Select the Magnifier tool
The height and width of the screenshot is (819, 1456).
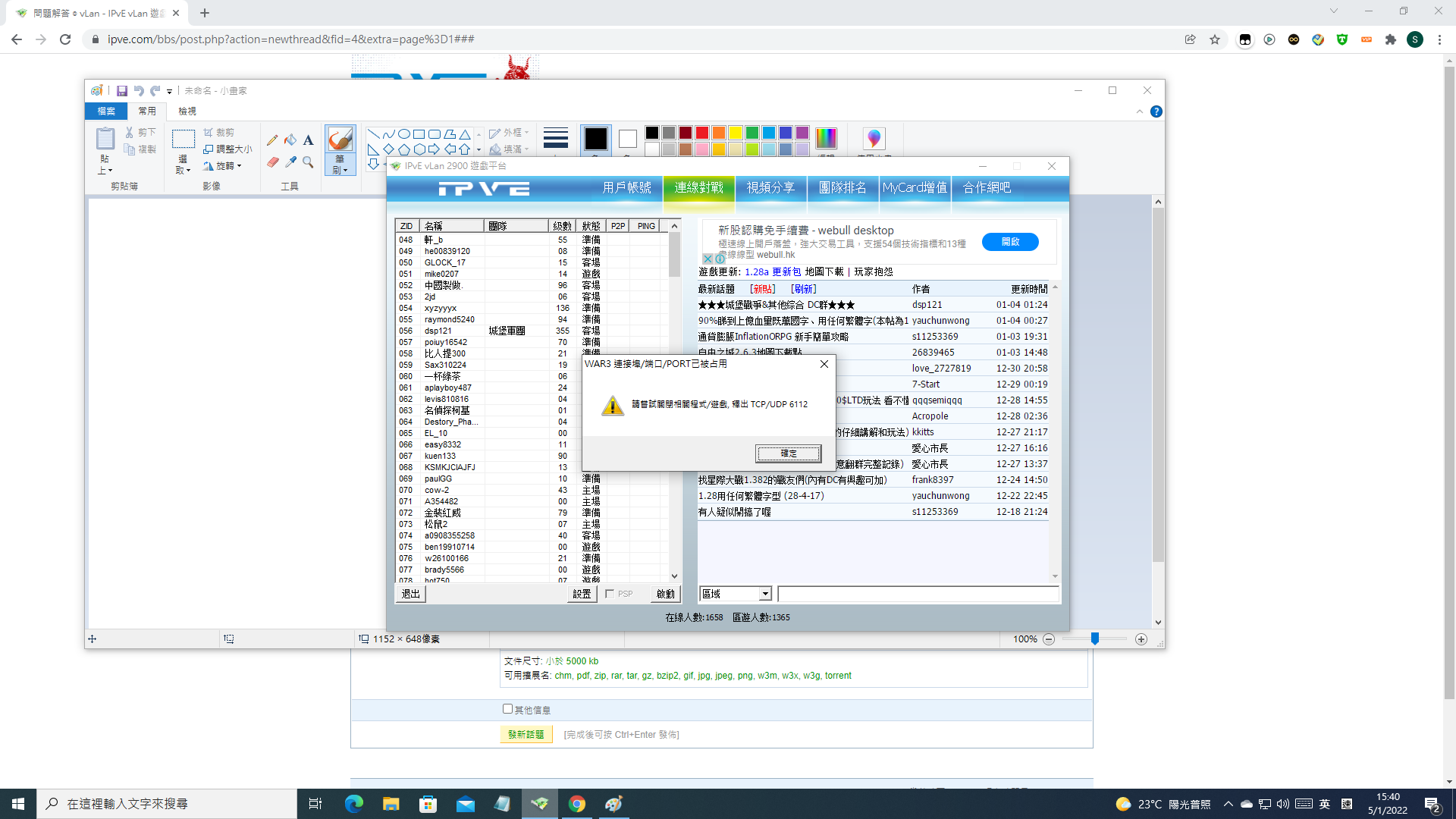point(308,162)
